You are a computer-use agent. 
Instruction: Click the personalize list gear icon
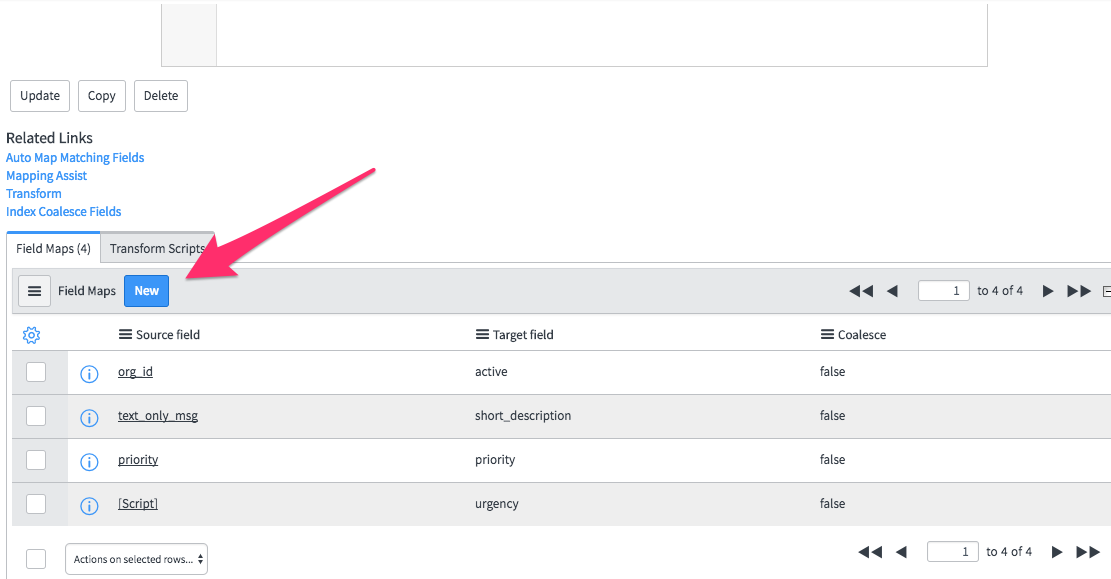point(31,335)
